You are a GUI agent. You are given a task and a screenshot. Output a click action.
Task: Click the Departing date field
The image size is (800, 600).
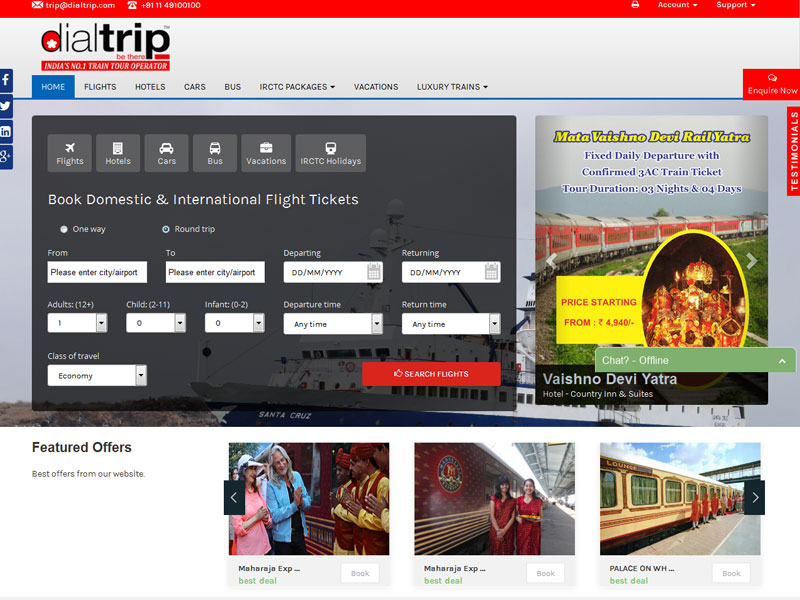pyautogui.click(x=333, y=272)
